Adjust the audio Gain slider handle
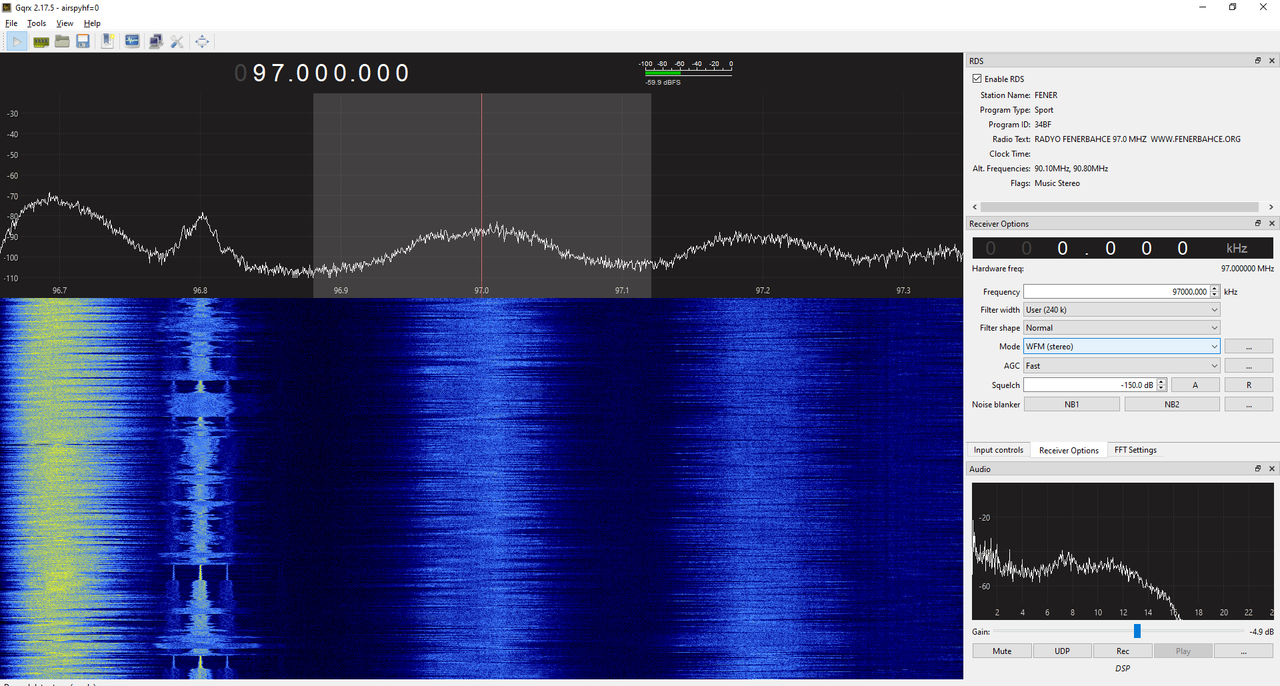This screenshot has height=686, width=1280. tap(1137, 631)
